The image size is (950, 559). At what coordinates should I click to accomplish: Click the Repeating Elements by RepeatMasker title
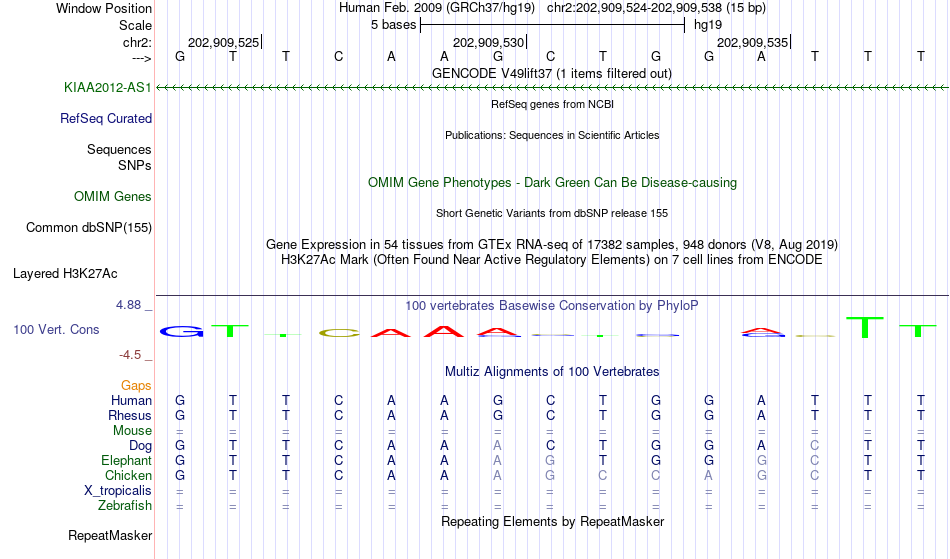point(552,522)
